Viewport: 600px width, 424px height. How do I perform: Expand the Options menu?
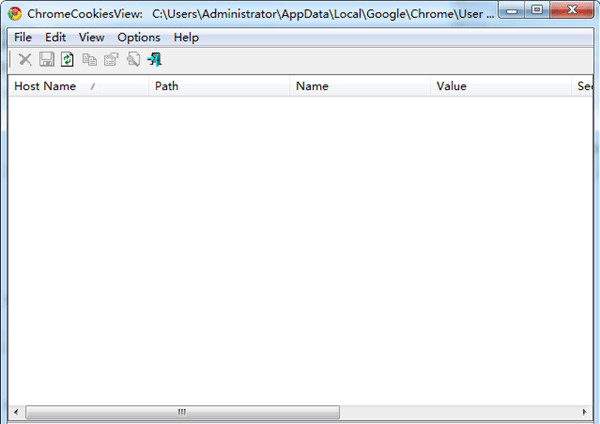138,37
